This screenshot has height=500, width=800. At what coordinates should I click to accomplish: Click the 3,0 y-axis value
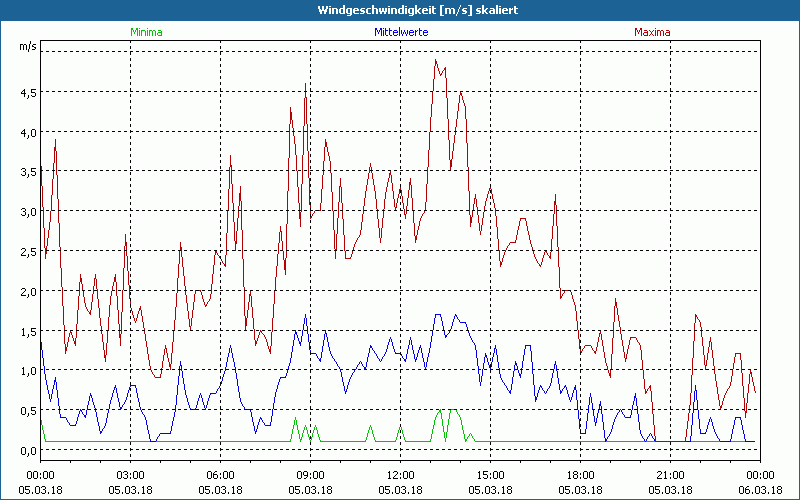[x=27, y=212]
